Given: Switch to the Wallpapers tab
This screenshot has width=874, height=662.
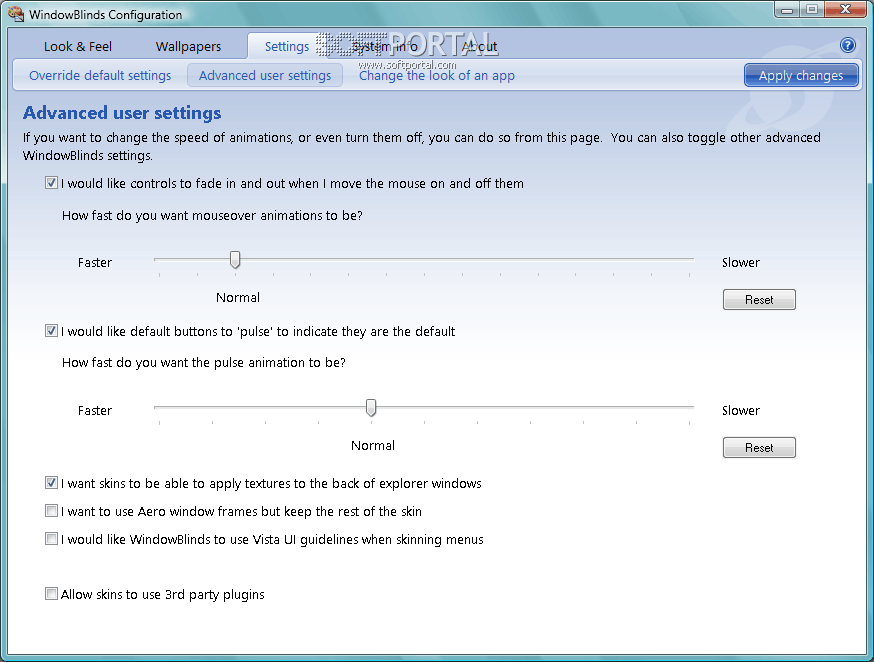Looking at the screenshot, I should pos(188,46).
